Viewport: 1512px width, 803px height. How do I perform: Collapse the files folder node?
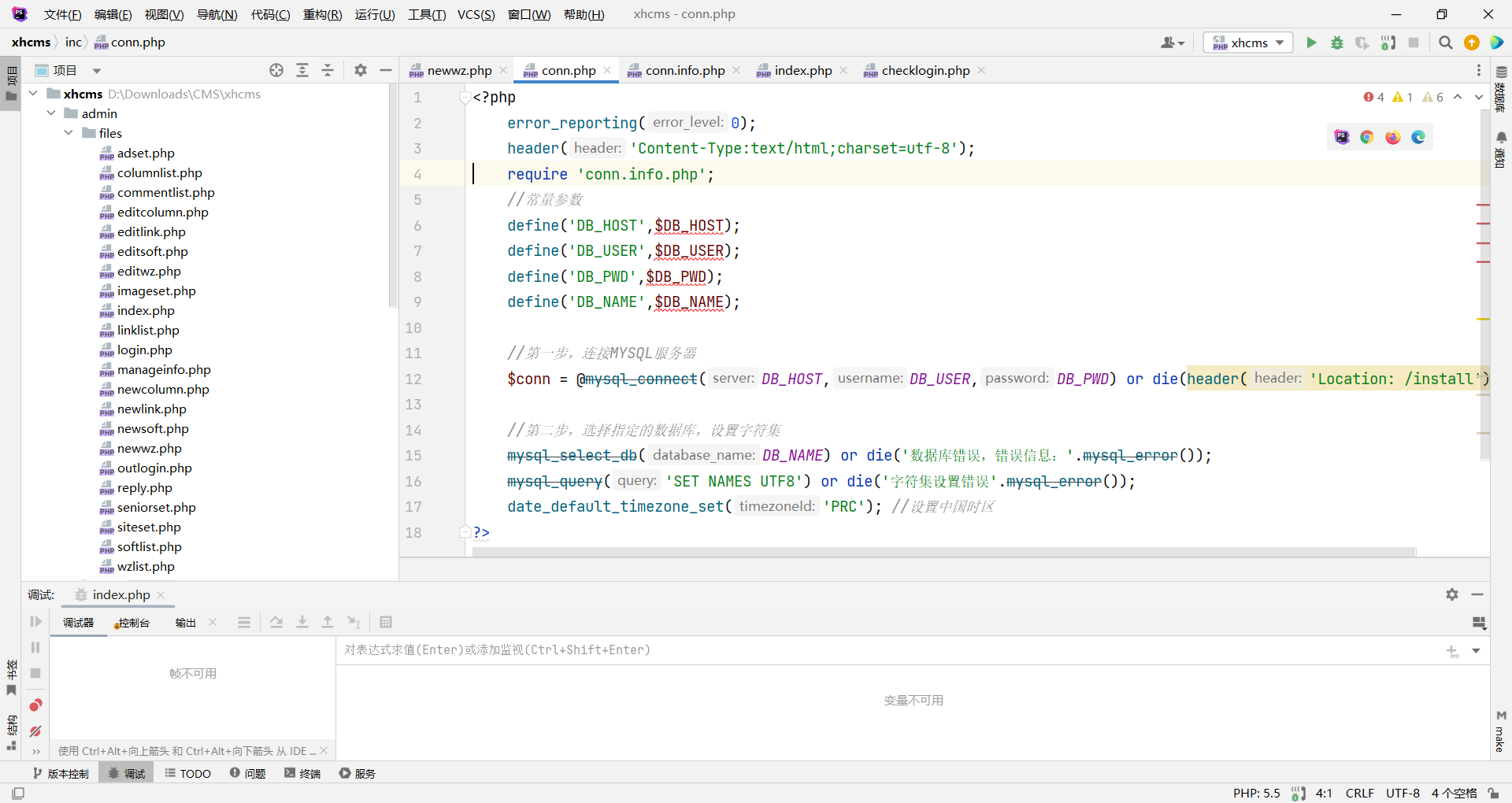[69, 133]
